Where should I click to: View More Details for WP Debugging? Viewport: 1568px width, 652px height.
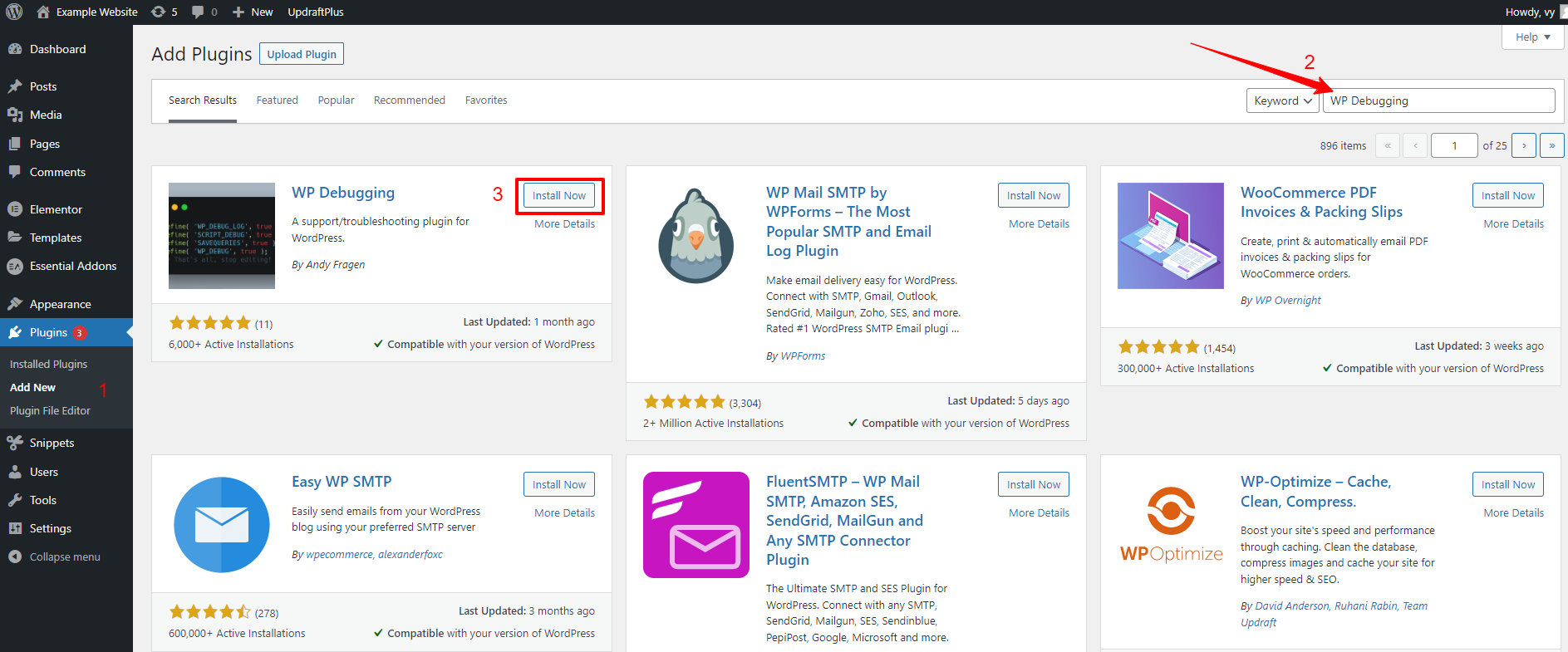(564, 223)
